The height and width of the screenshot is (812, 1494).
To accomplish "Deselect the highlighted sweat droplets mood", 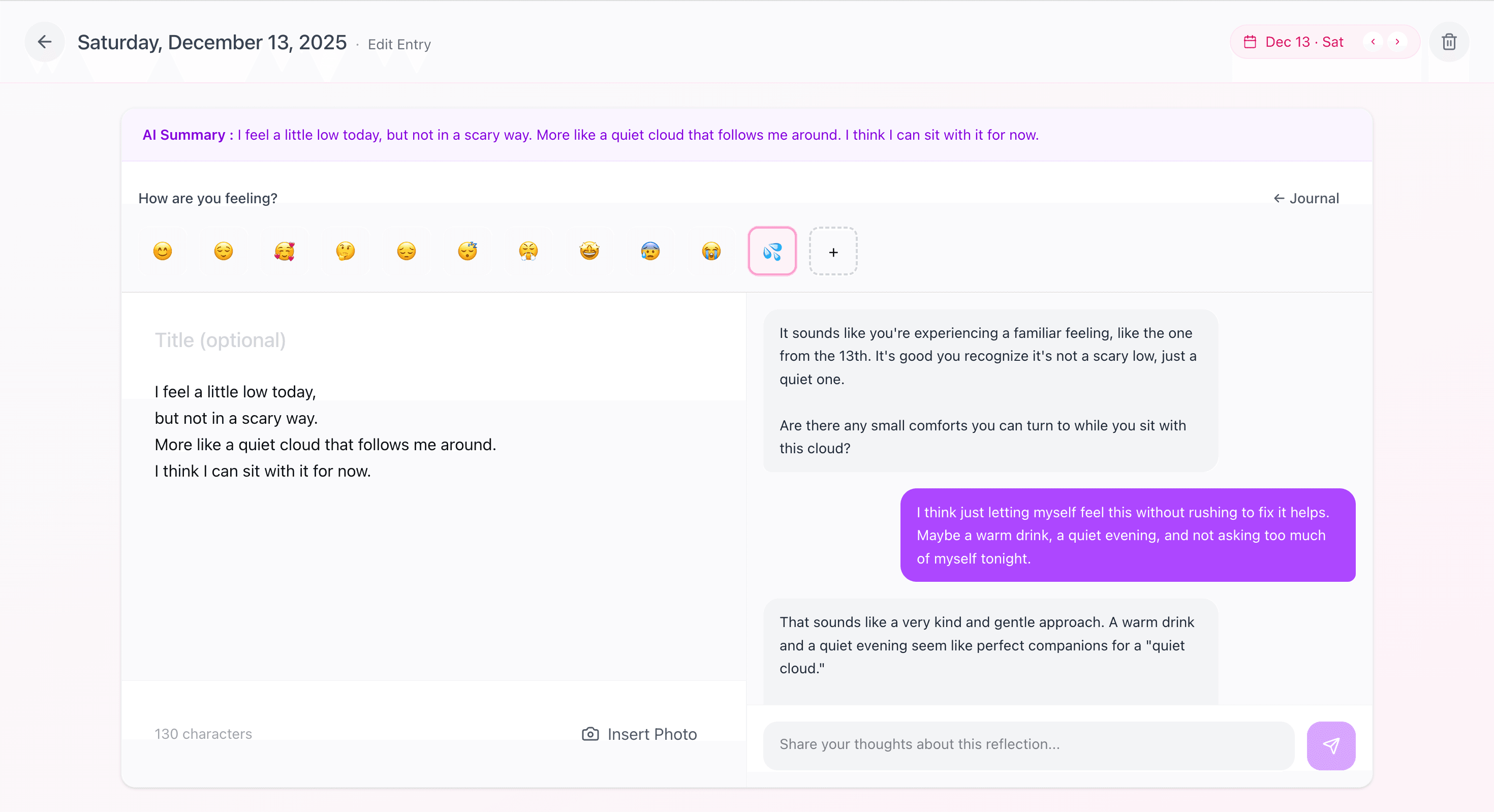I will tap(771, 251).
